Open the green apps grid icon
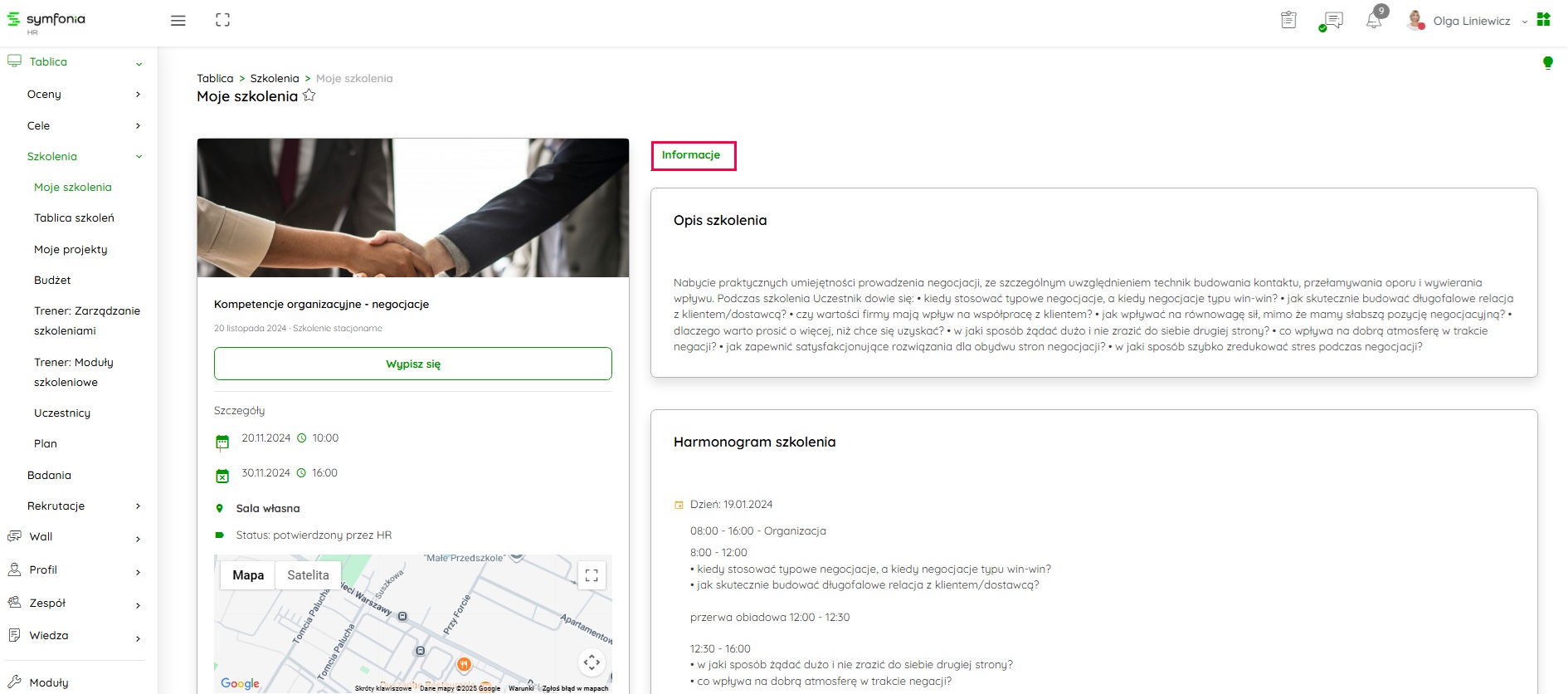 pos(1543,20)
